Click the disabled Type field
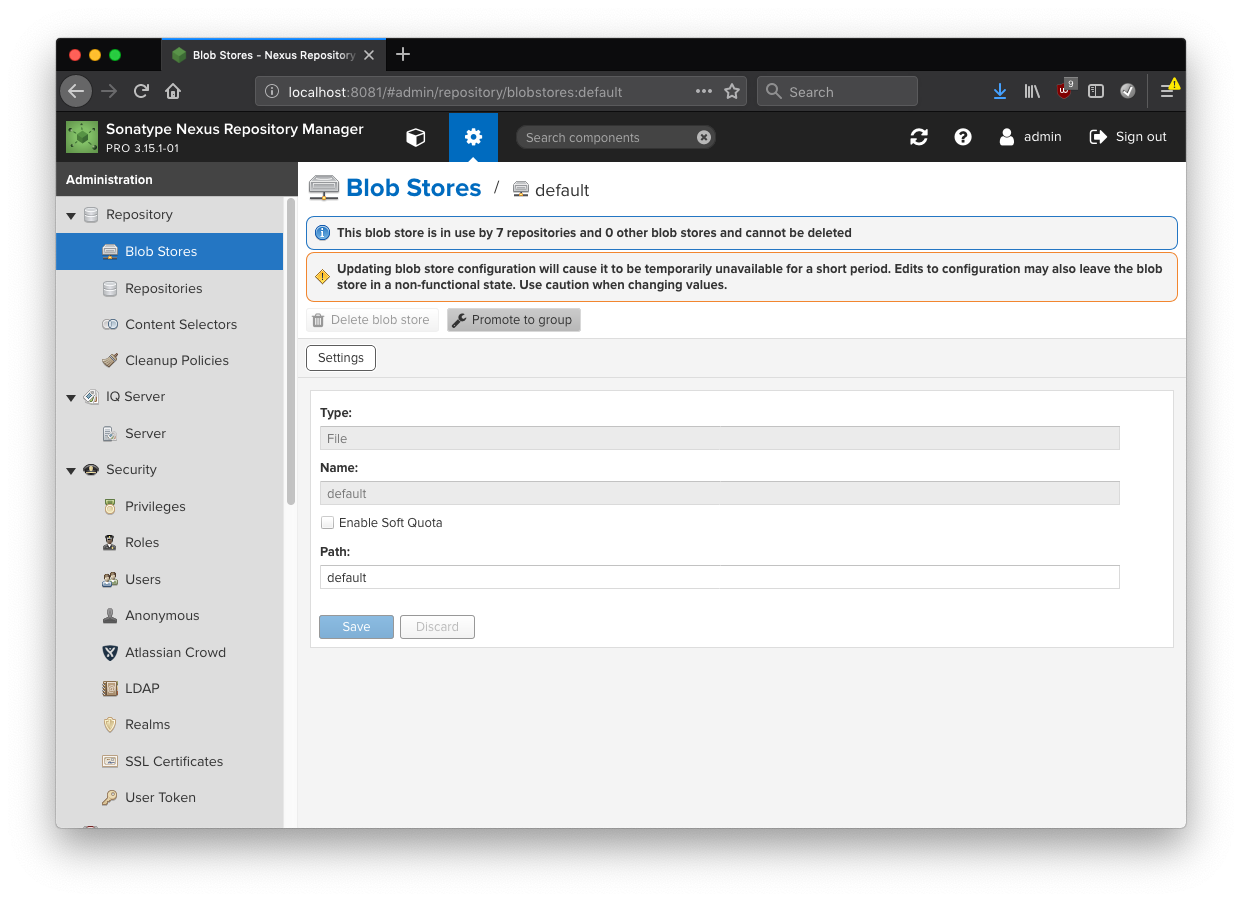1242x902 pixels. [x=720, y=438]
